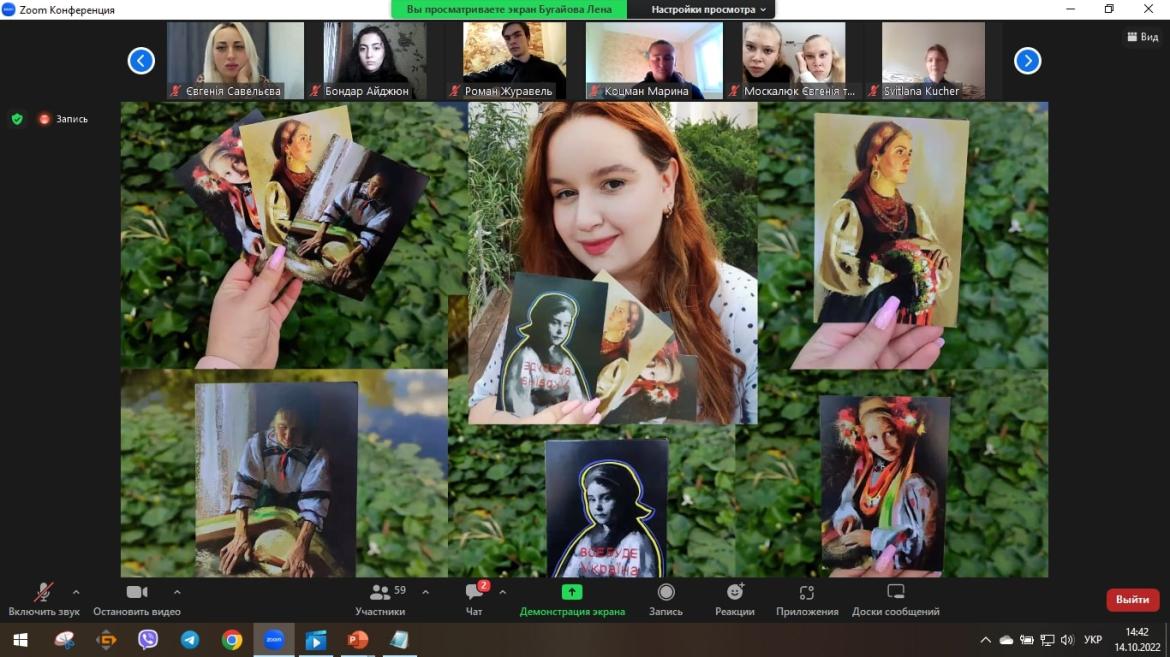Open the Приложения apps icon
Image resolution: width=1170 pixels, height=657 pixels.
coord(807,592)
